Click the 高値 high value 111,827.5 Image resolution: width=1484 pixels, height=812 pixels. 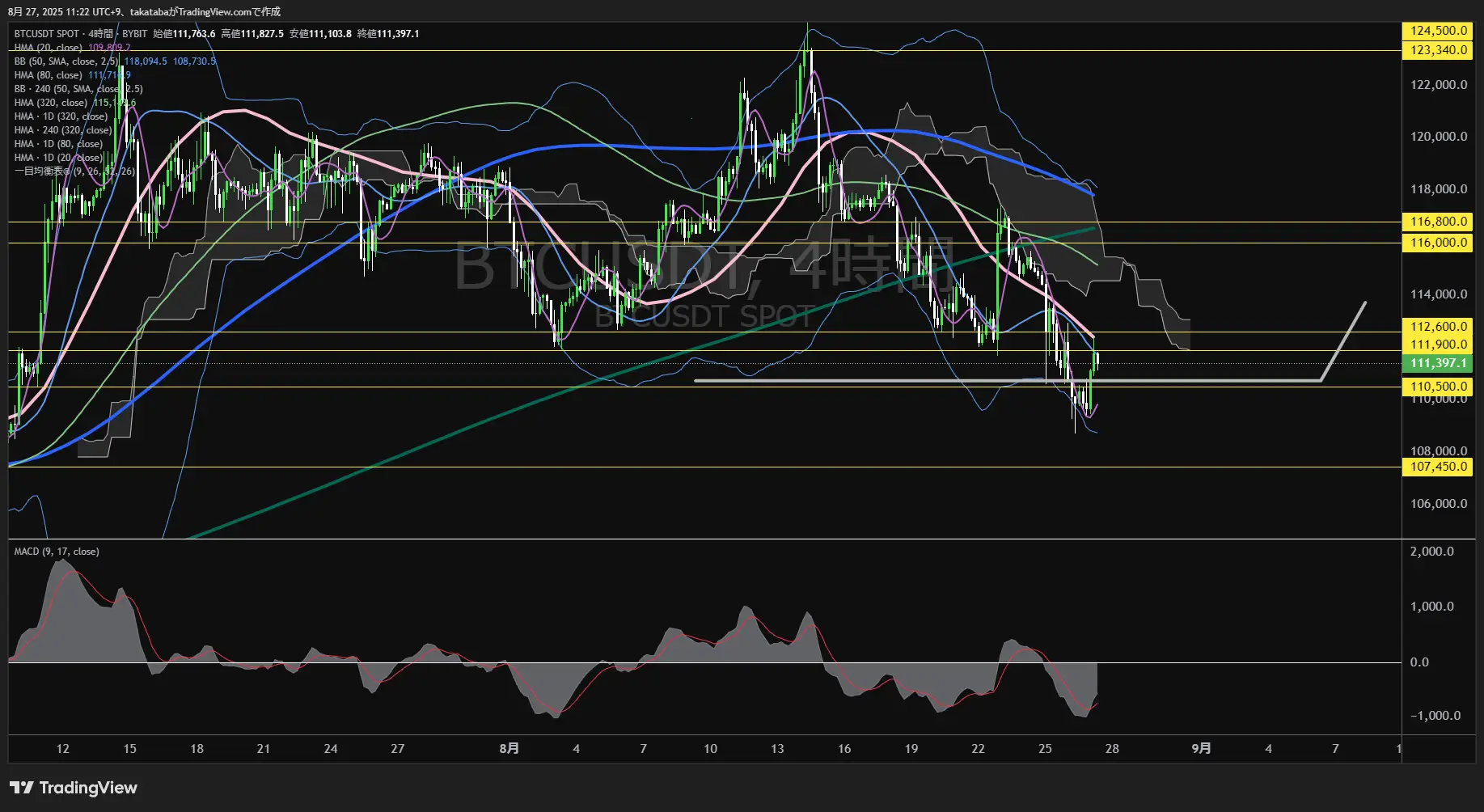[x=263, y=34]
